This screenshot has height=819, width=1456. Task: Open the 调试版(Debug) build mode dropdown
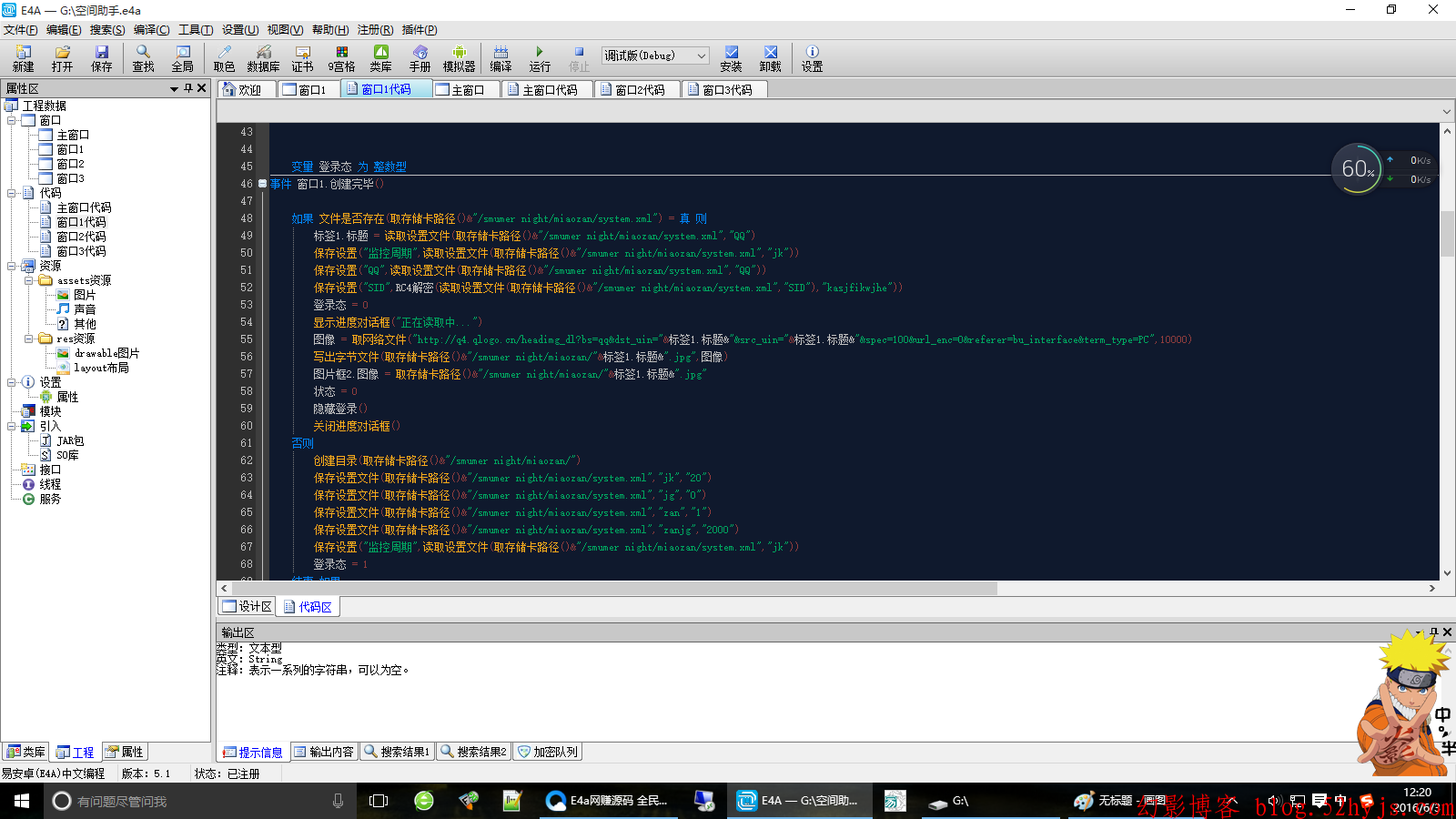(x=701, y=56)
